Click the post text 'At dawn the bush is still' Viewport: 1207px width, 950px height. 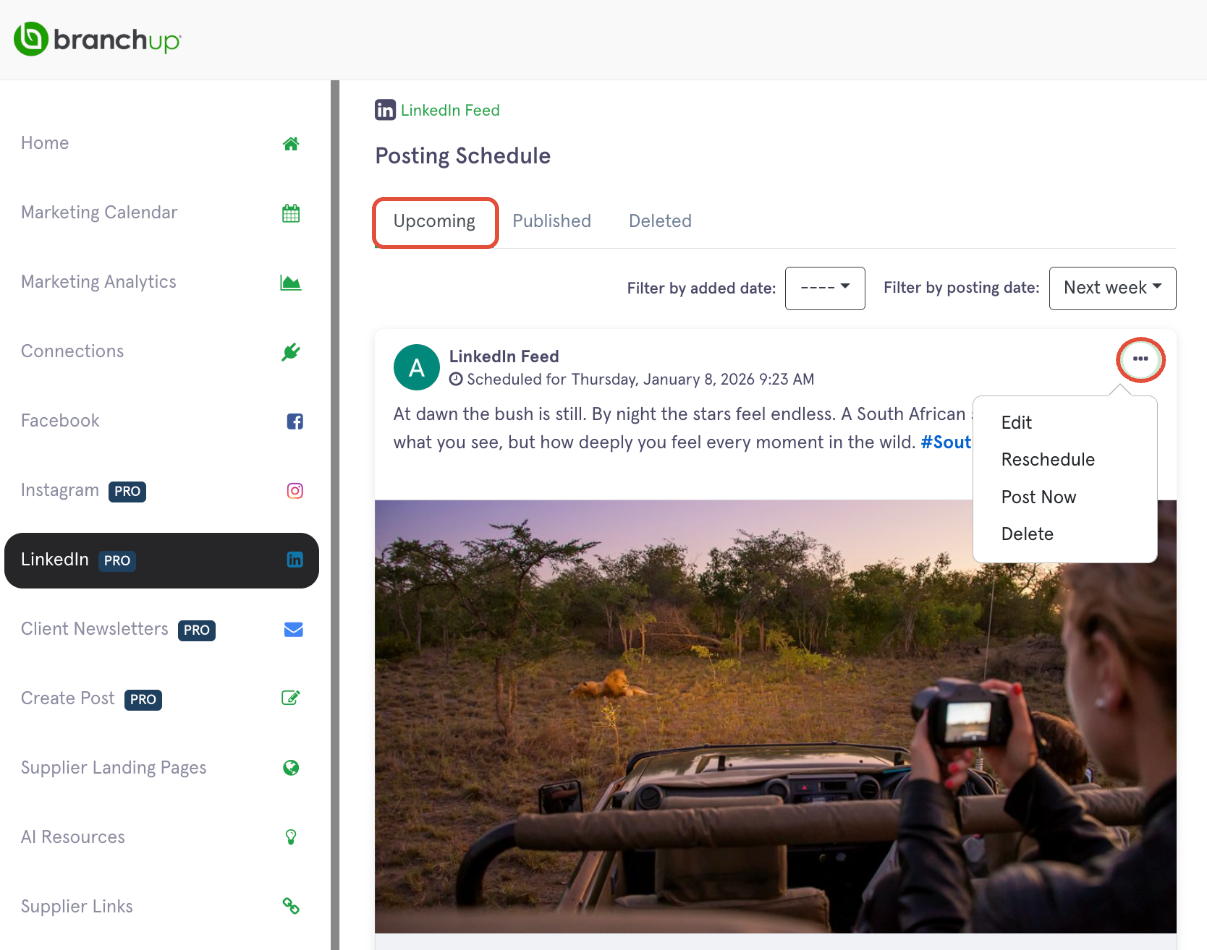pyautogui.click(x=487, y=414)
